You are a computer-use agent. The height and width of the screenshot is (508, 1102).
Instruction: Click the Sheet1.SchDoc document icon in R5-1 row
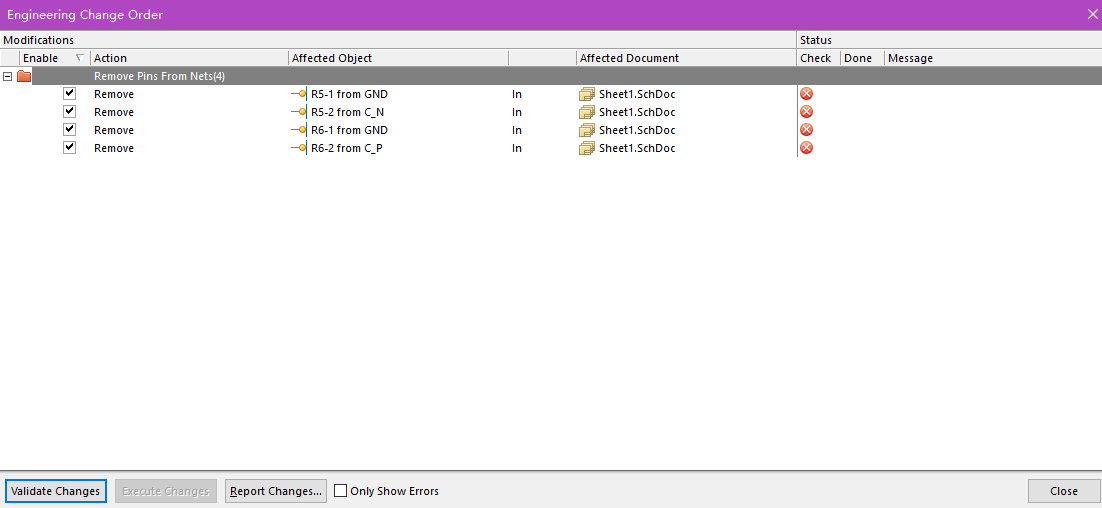pos(587,93)
